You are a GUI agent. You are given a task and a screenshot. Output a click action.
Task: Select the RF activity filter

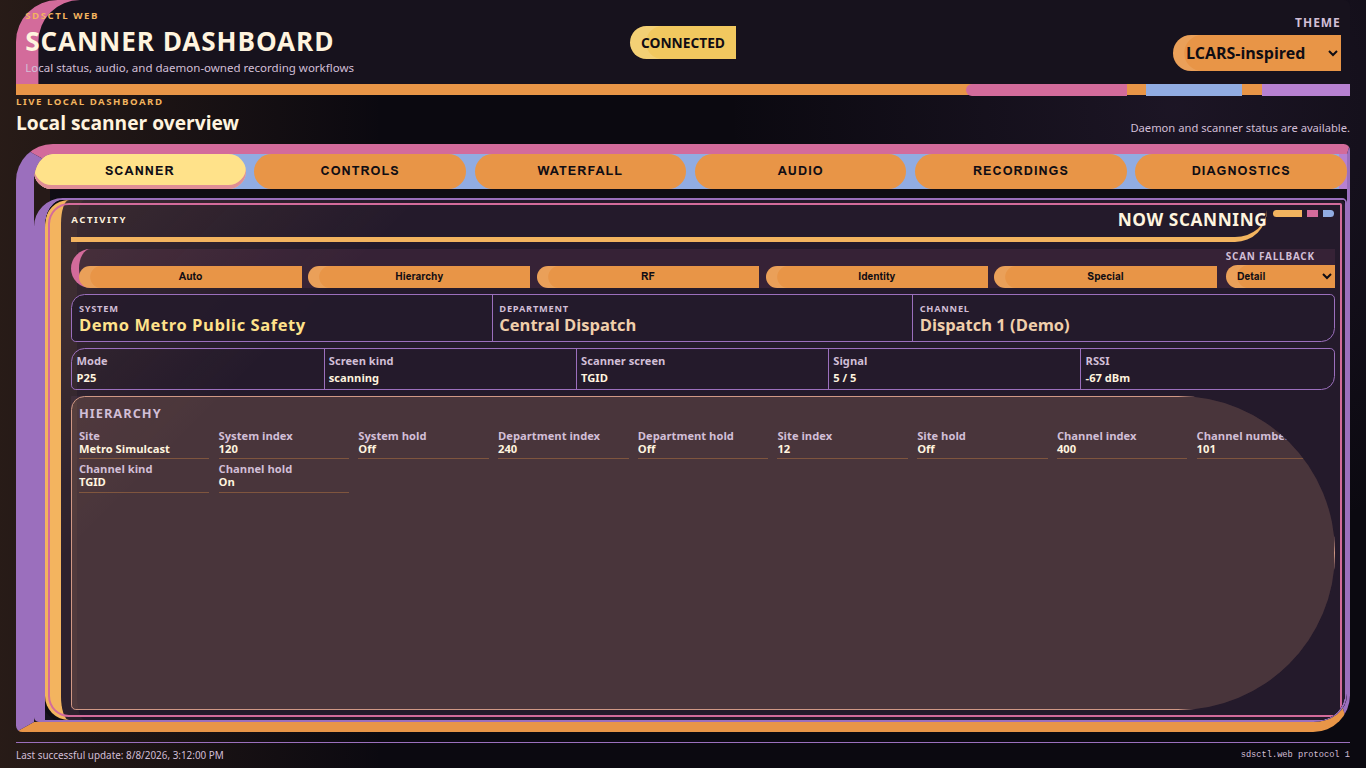tap(648, 277)
